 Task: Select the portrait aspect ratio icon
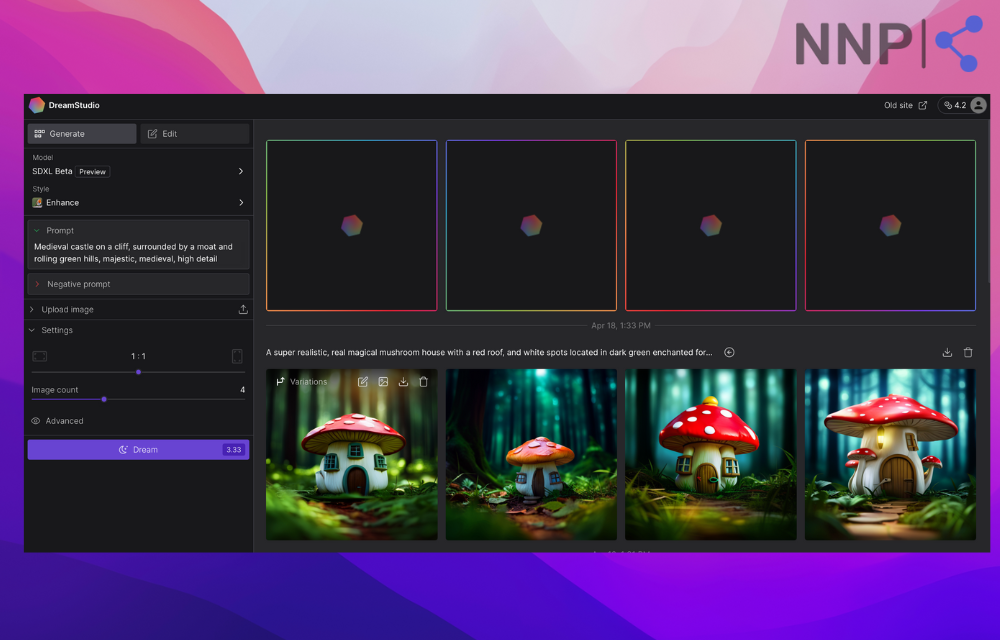(237, 356)
